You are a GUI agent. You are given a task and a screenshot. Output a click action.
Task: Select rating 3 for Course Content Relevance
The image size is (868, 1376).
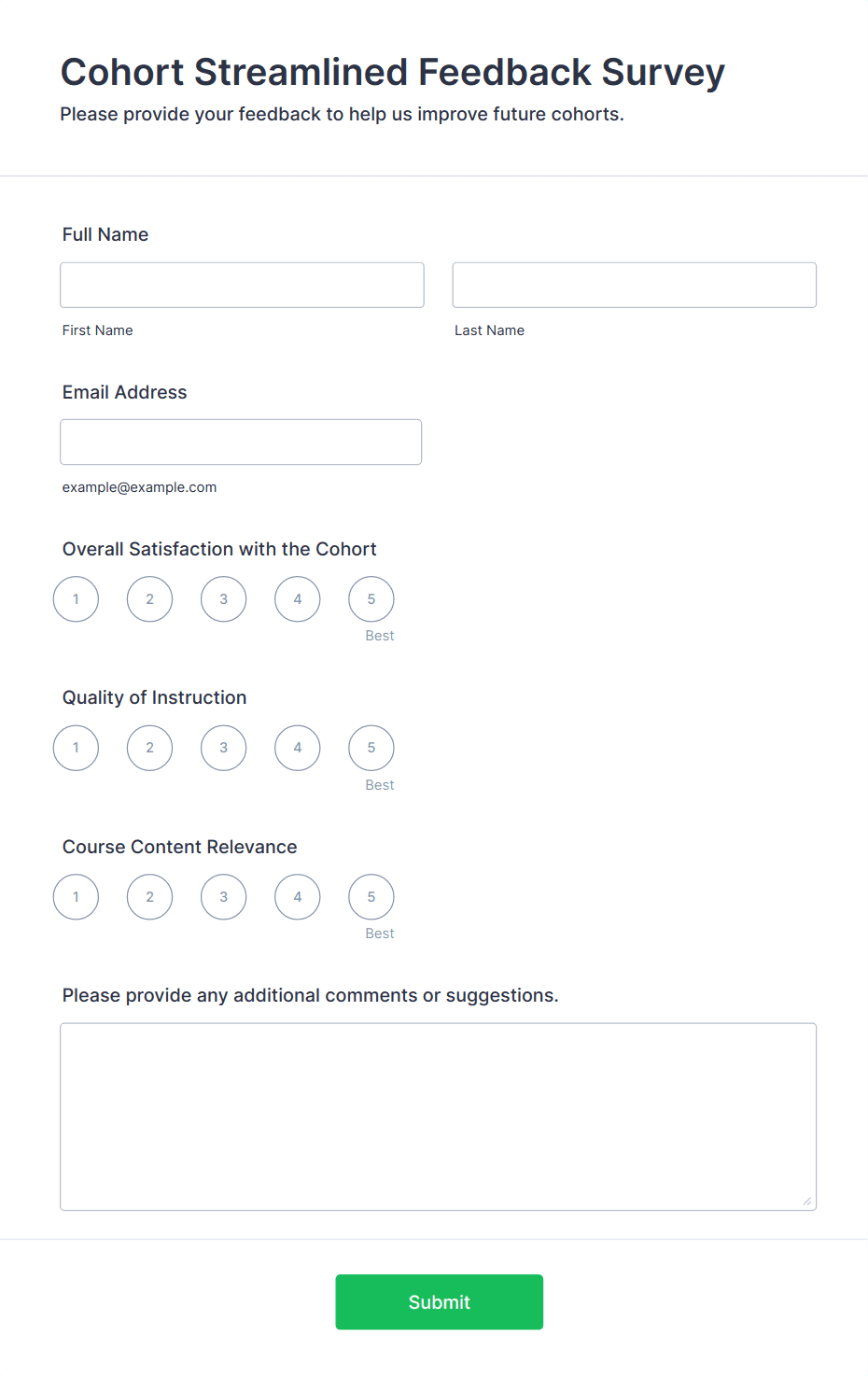[223, 896]
